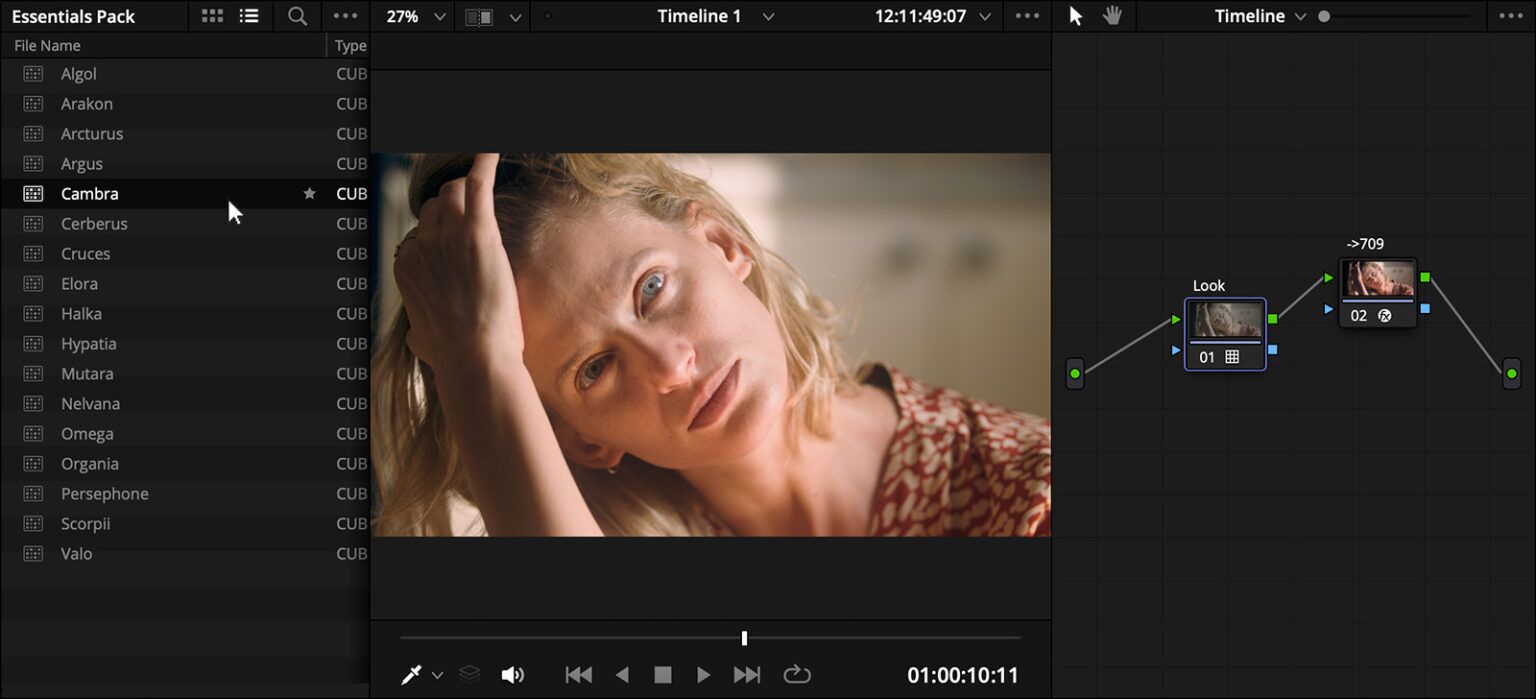The height and width of the screenshot is (699, 1536).
Task: Mute audio with the speaker icon
Action: click(x=513, y=674)
